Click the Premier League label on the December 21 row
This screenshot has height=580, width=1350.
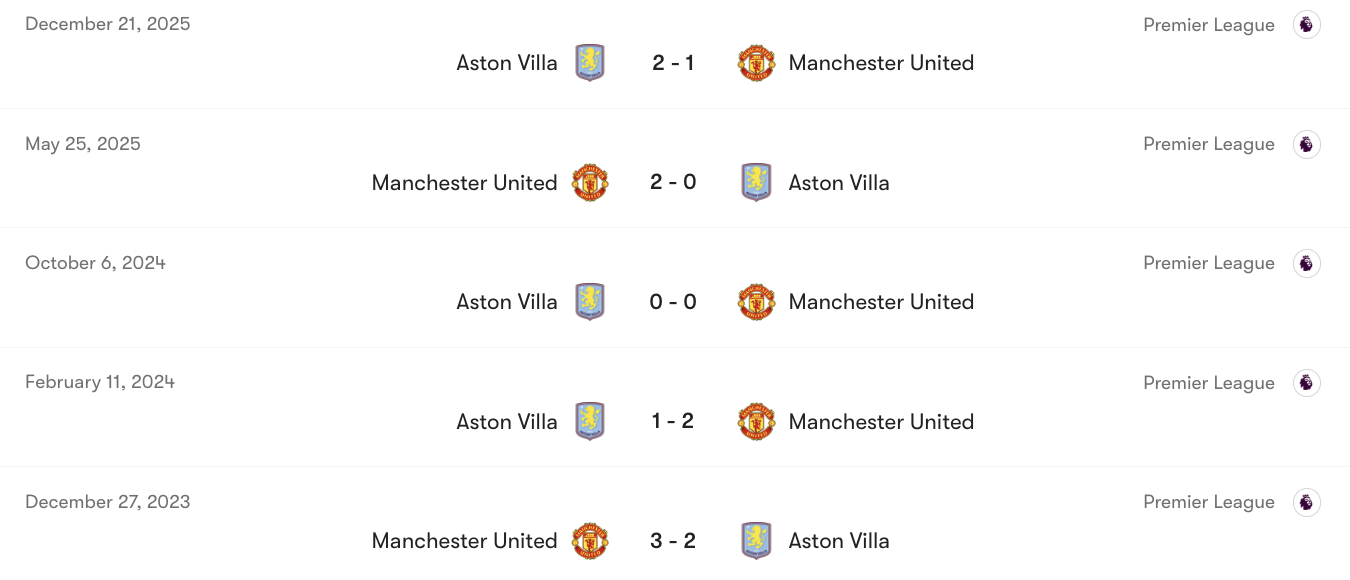1209,24
